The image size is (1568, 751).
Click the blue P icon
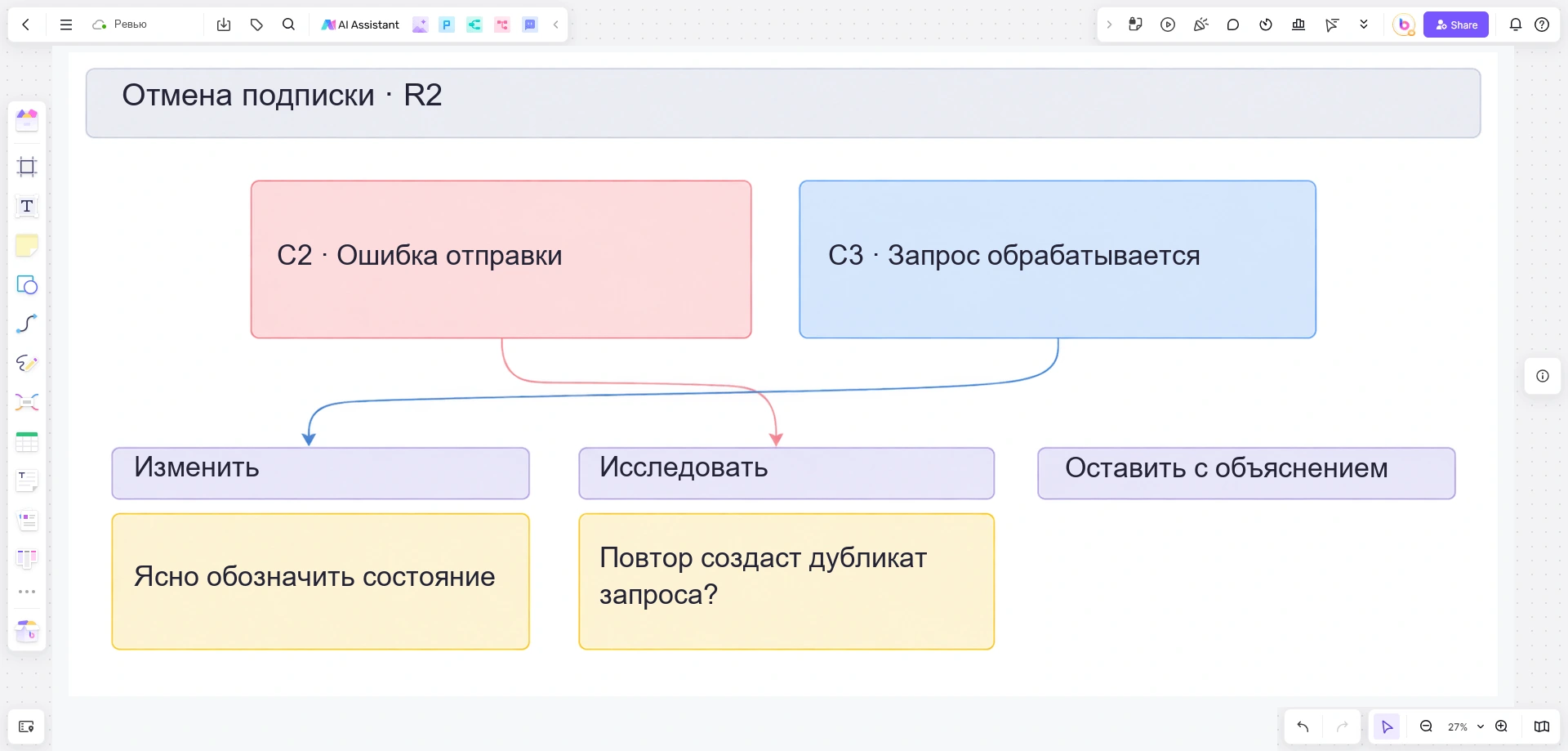(447, 25)
